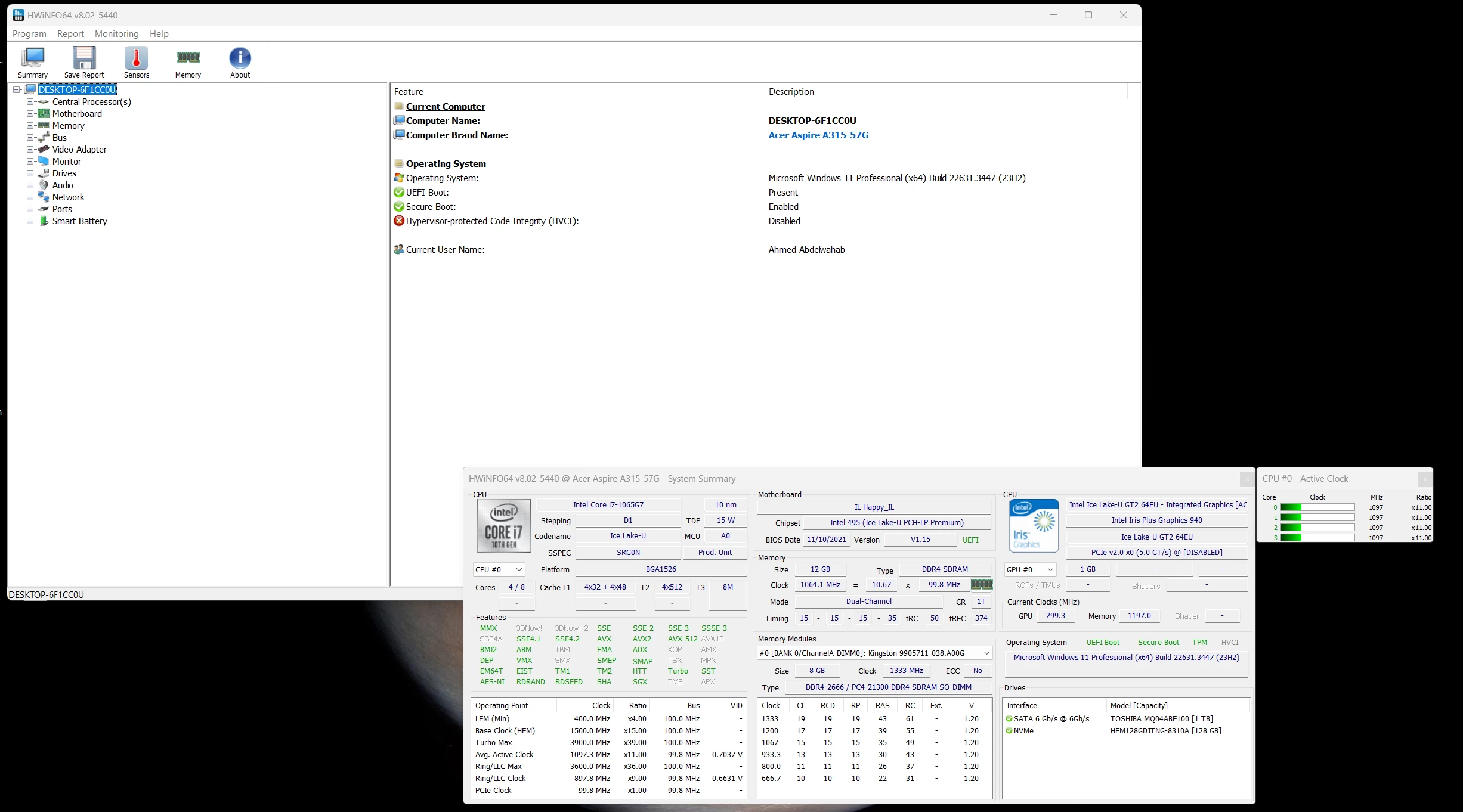The height and width of the screenshot is (812, 1463).
Task: Open the CPU #0 selector dropdown
Action: 499,570
